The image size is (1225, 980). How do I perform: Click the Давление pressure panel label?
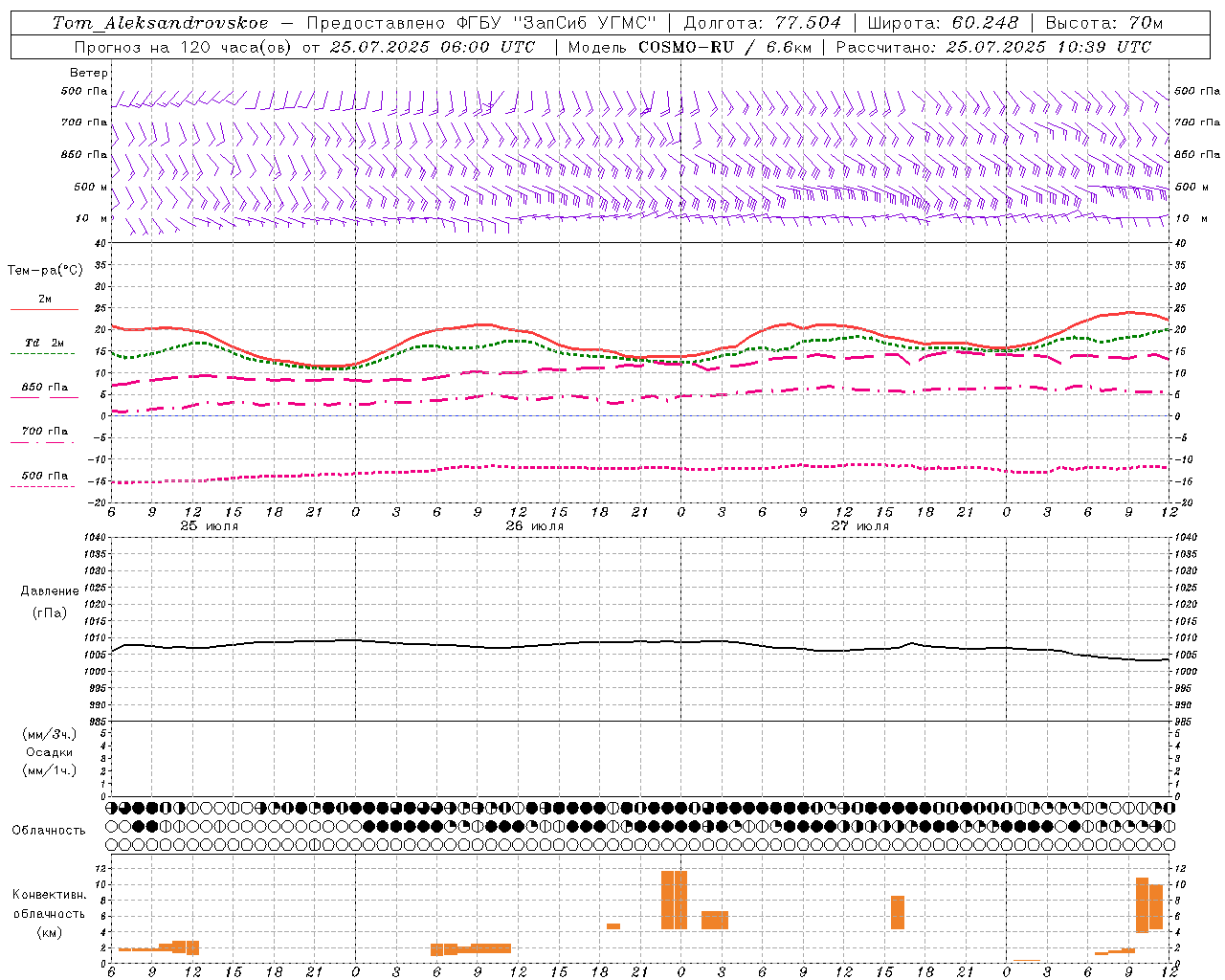50,591
